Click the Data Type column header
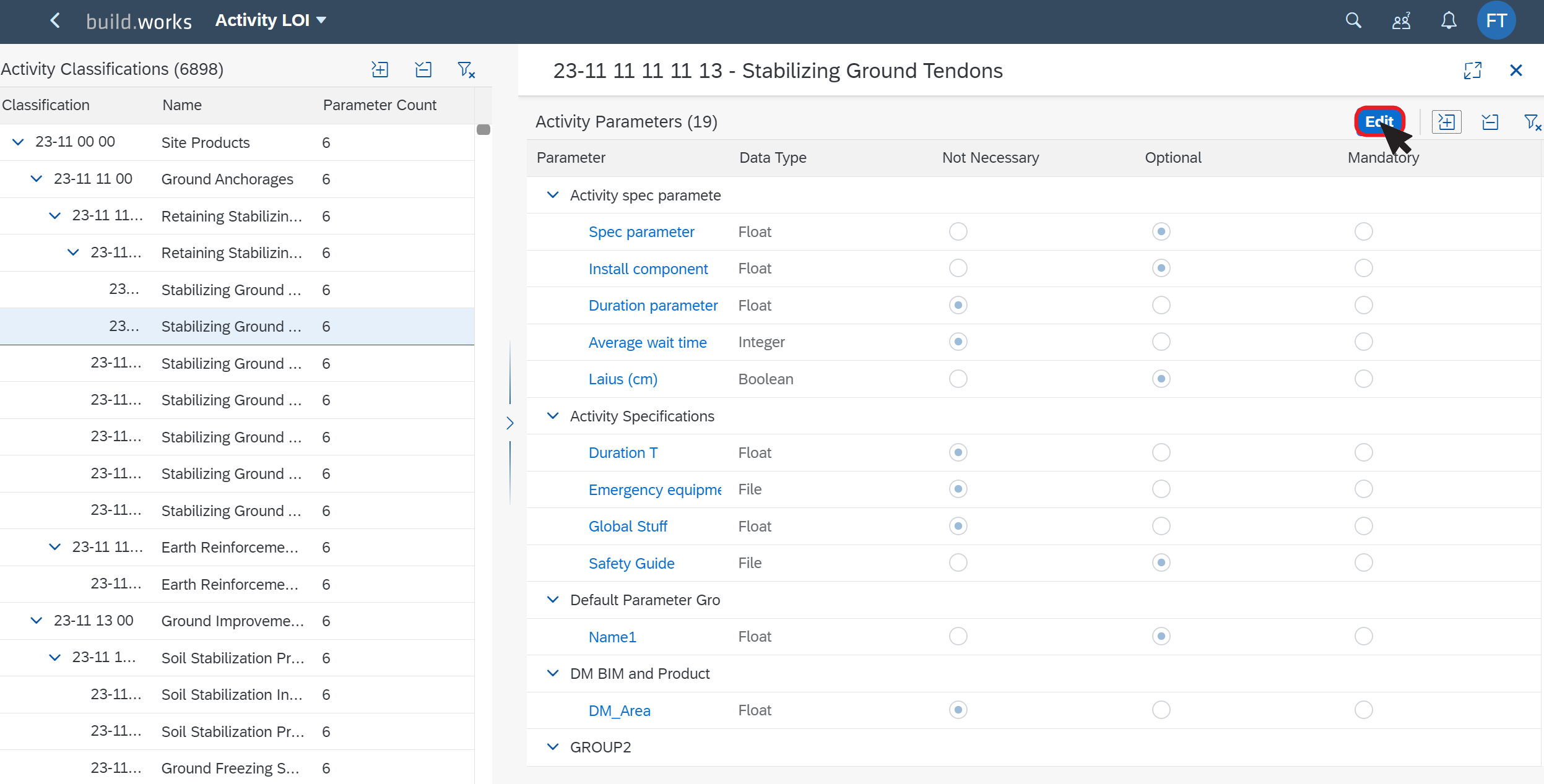The height and width of the screenshot is (784, 1544). (x=773, y=158)
